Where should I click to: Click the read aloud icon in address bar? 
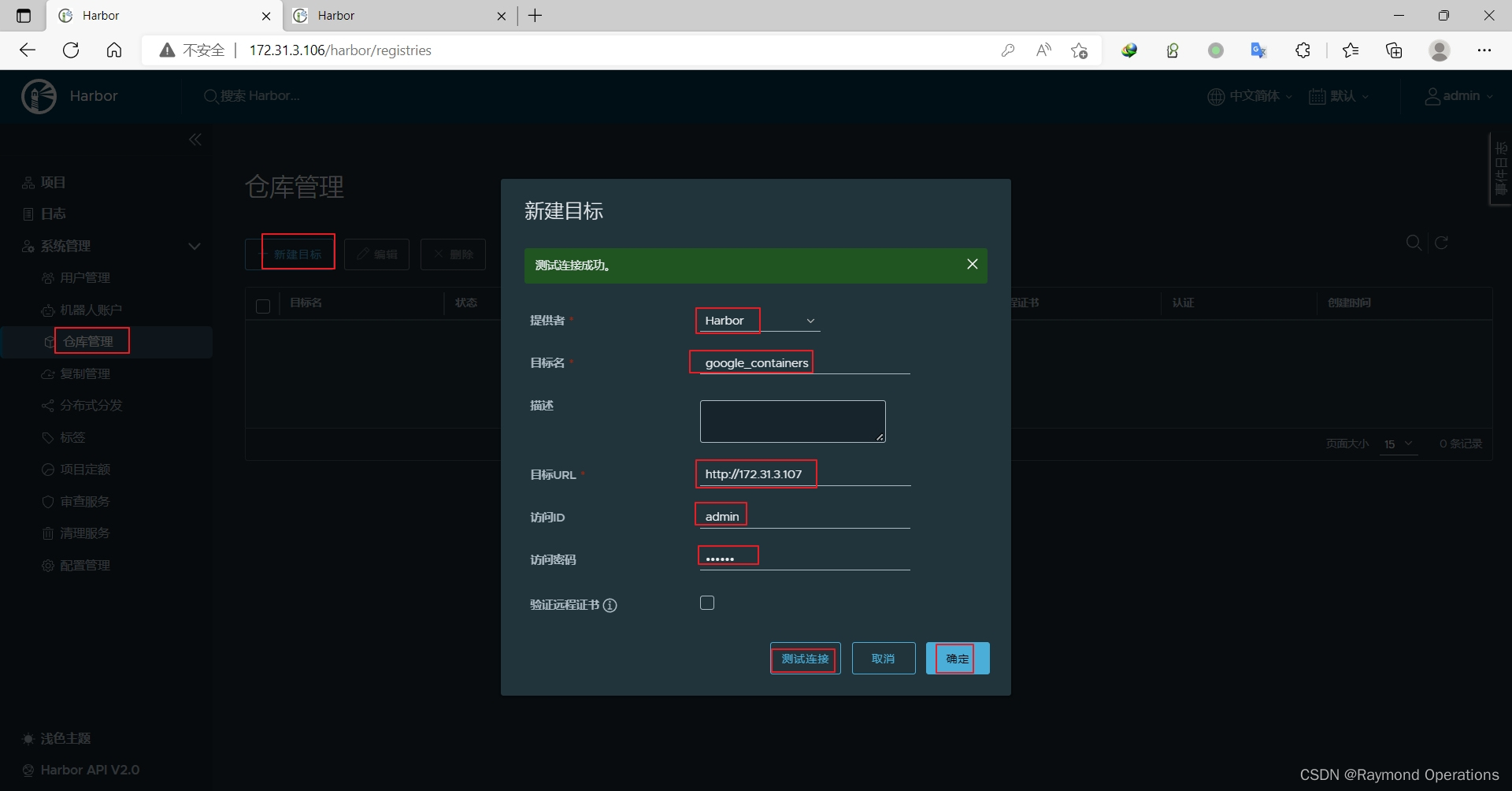[x=1043, y=50]
